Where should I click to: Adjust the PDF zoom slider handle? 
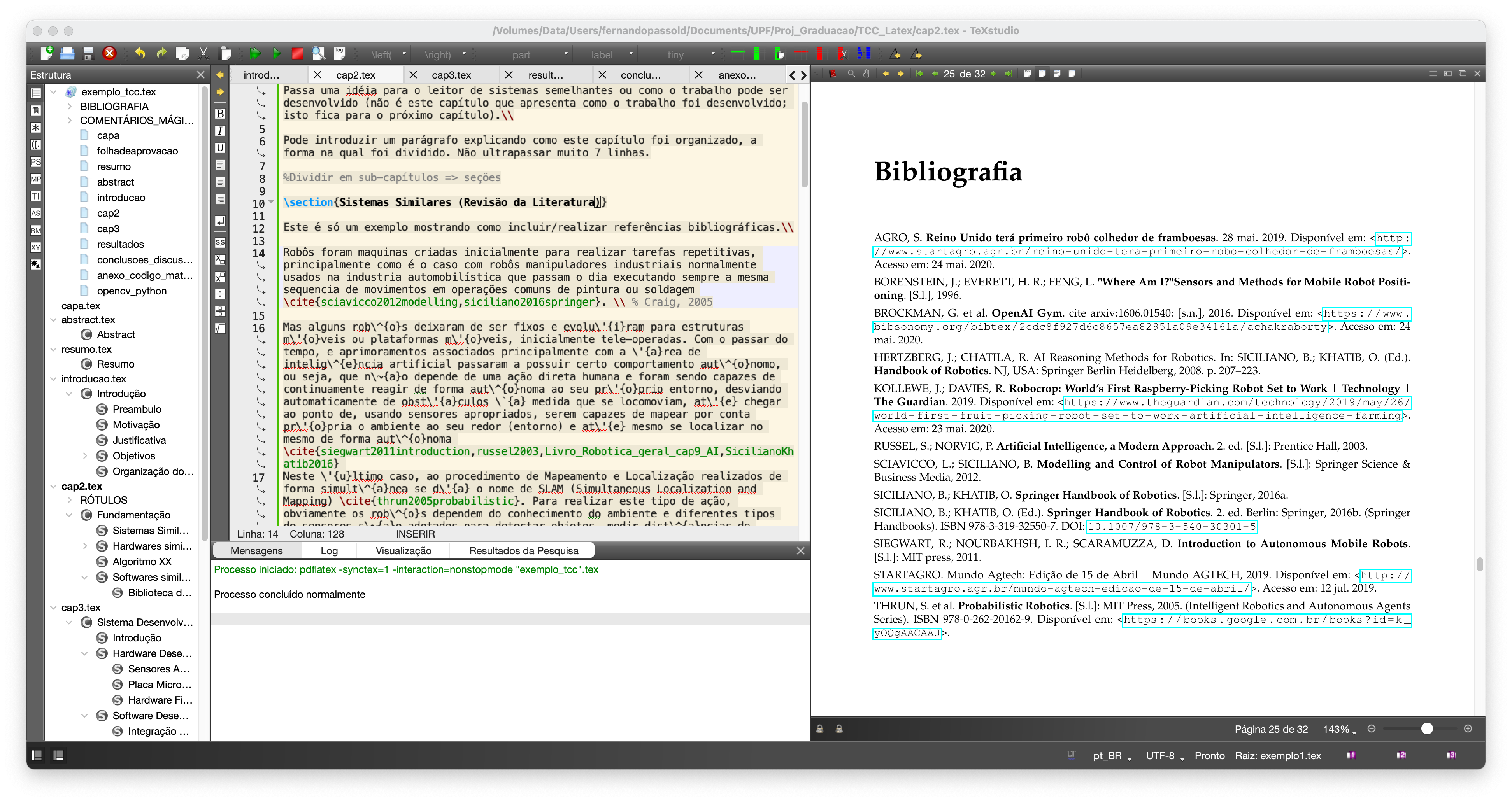click(1427, 728)
